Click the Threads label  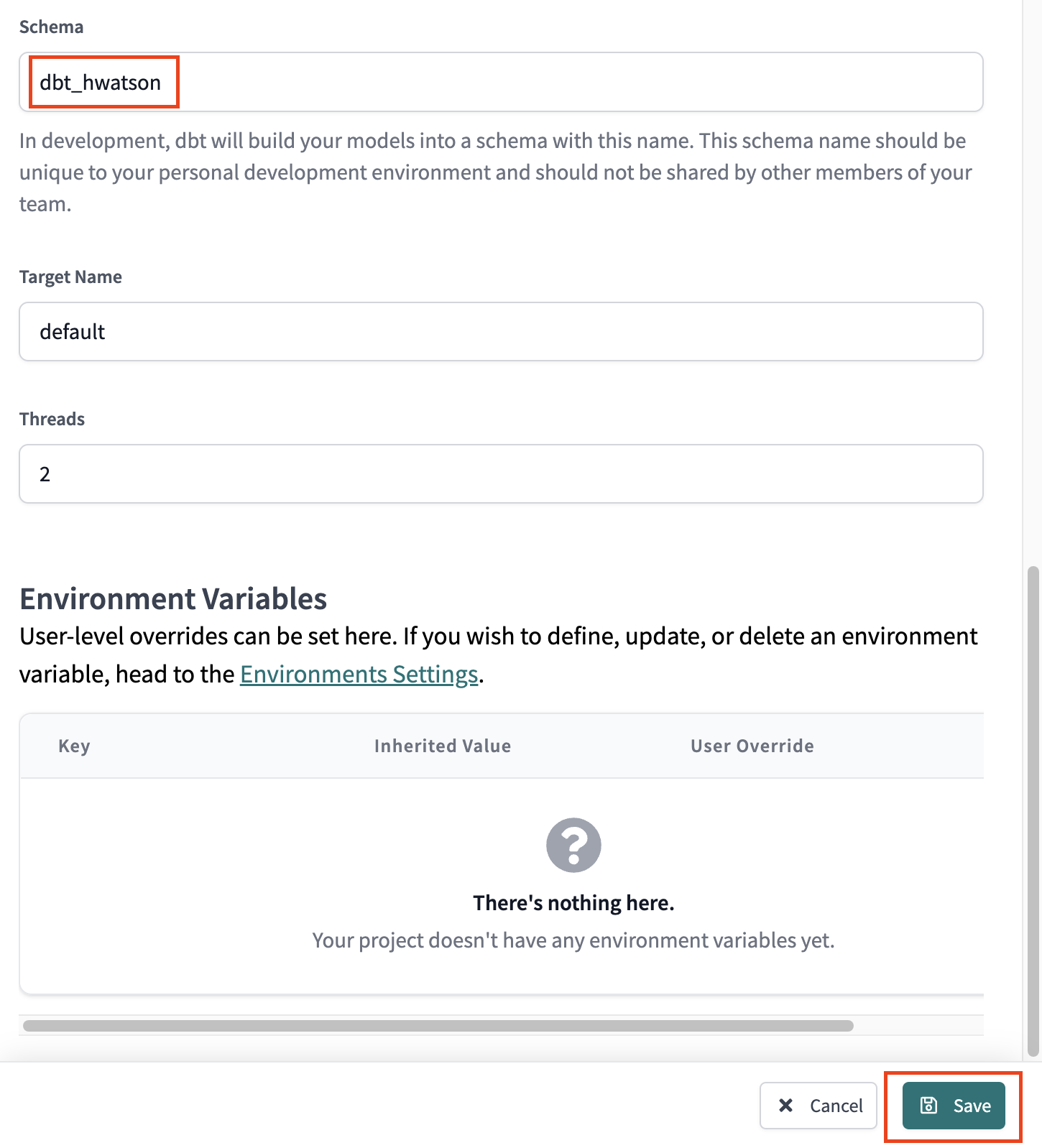[52, 419]
